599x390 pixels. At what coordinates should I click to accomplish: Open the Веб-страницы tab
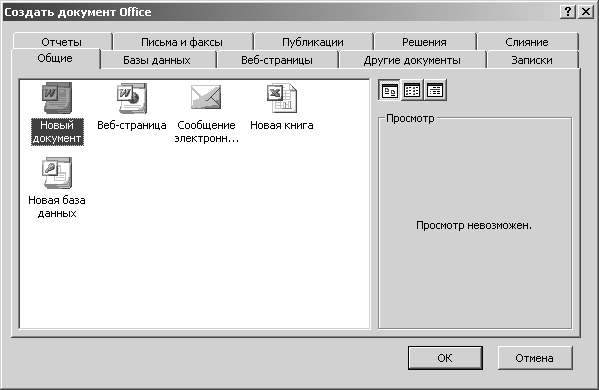tap(277, 60)
